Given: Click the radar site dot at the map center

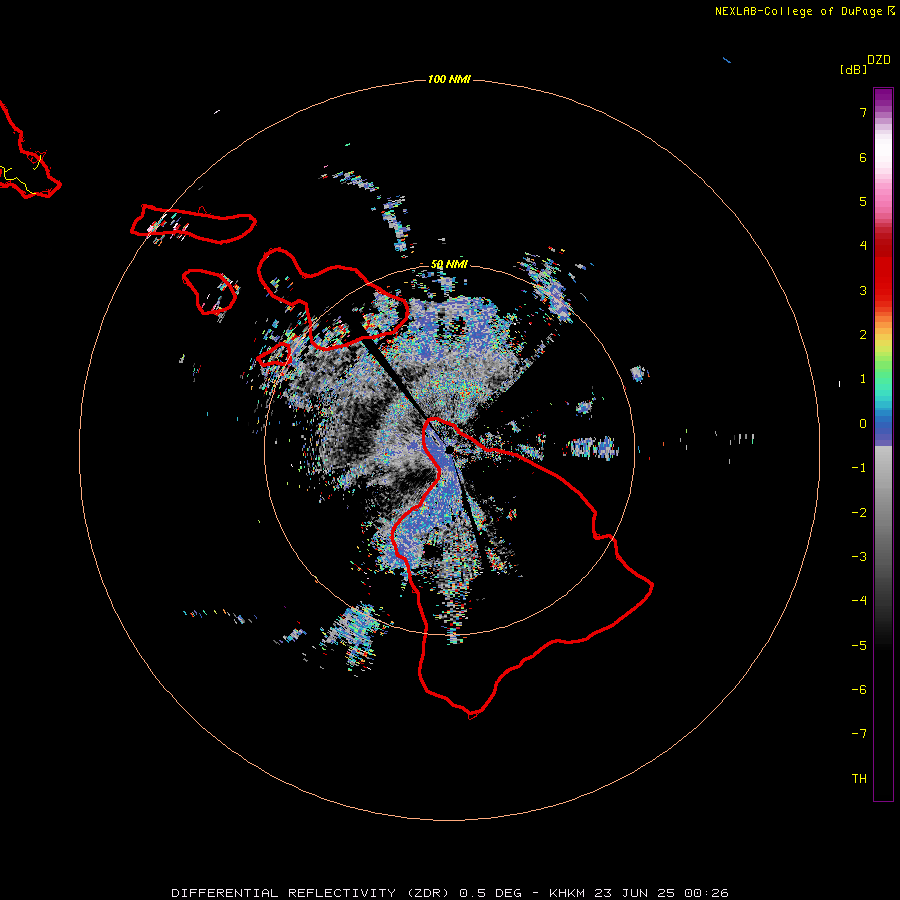Looking at the screenshot, I should tap(449, 450).
